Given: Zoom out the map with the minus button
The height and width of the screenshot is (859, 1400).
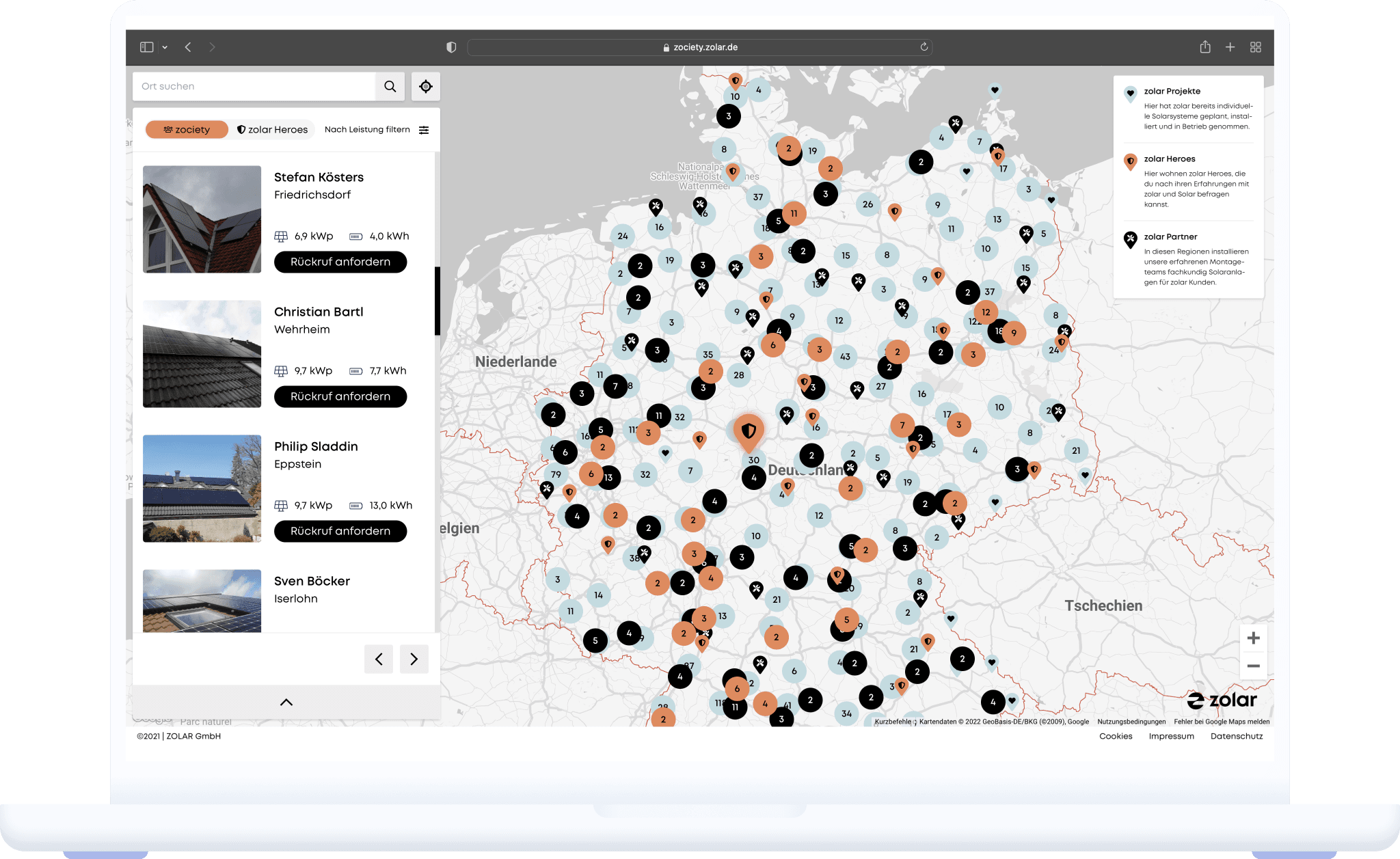Looking at the screenshot, I should (1253, 666).
